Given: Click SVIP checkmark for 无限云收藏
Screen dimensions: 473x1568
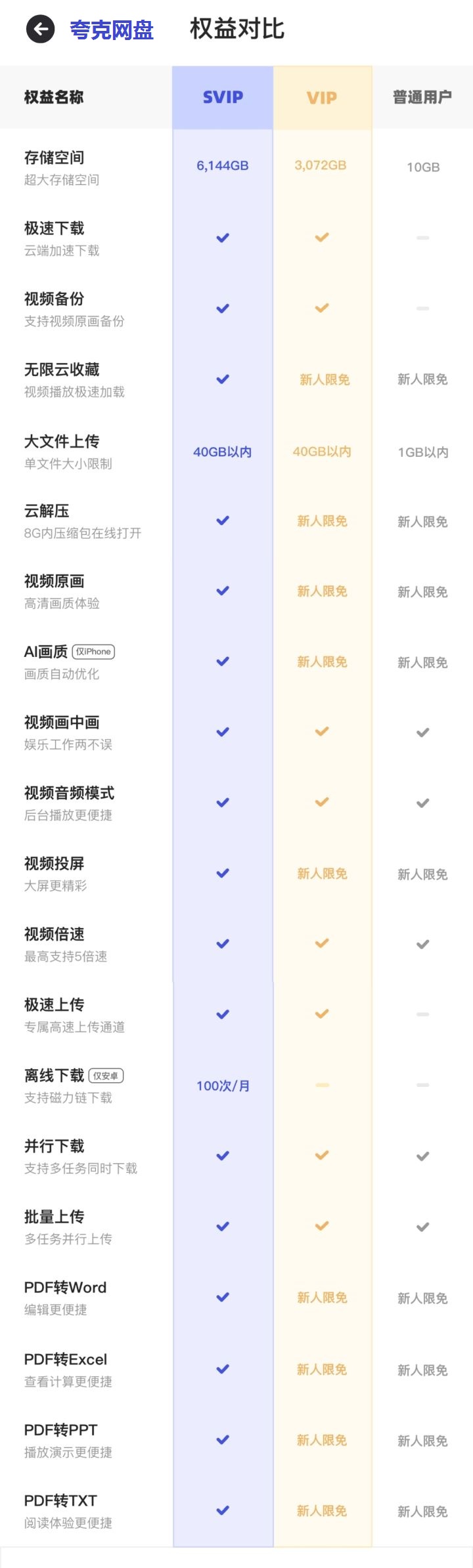Looking at the screenshot, I should pos(223,379).
